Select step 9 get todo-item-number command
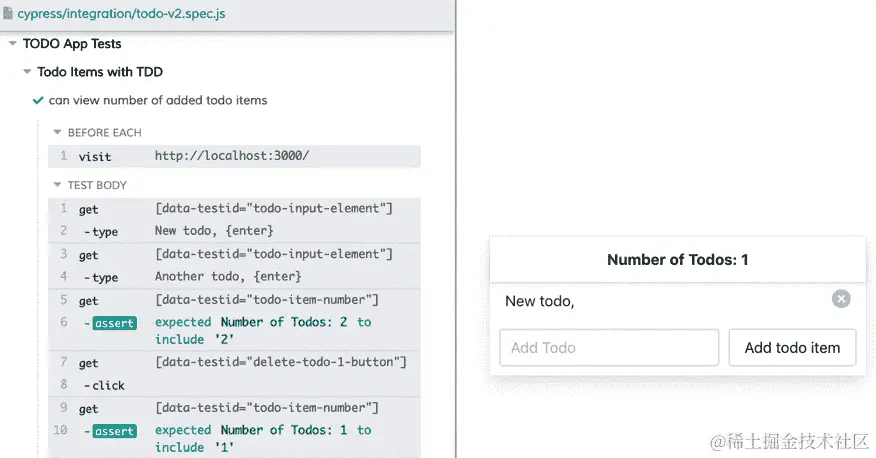The image size is (876, 458). [x=234, y=408]
